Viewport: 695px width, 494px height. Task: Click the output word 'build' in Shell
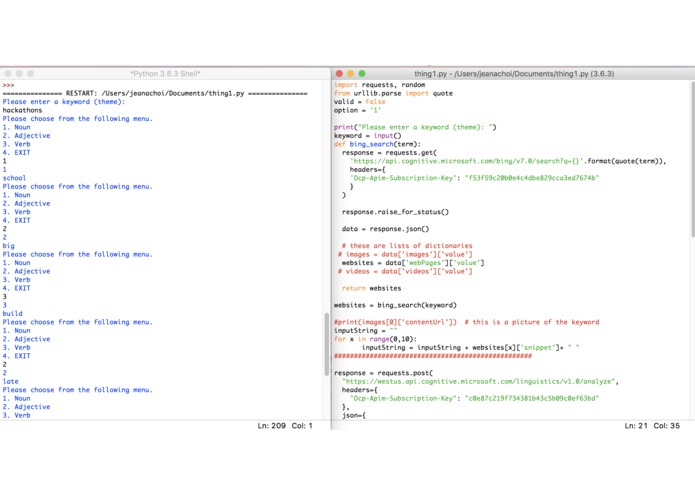(x=12, y=314)
